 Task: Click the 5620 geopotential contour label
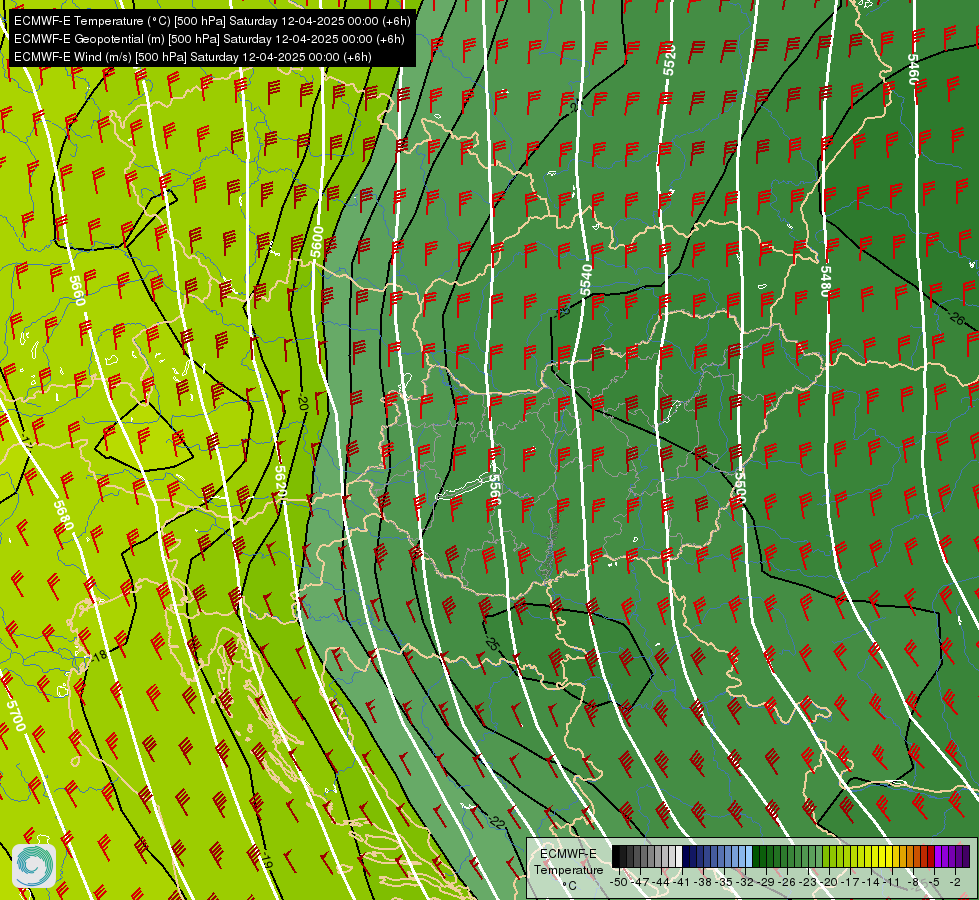click(280, 482)
